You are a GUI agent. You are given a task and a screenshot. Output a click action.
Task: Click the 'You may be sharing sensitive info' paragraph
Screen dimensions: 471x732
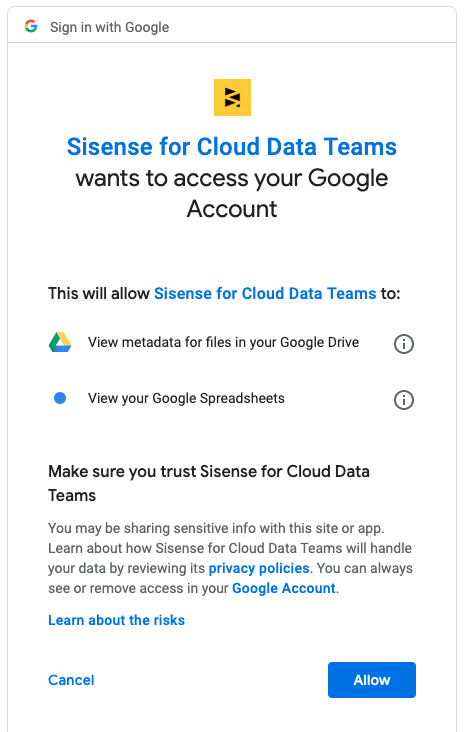(230, 558)
